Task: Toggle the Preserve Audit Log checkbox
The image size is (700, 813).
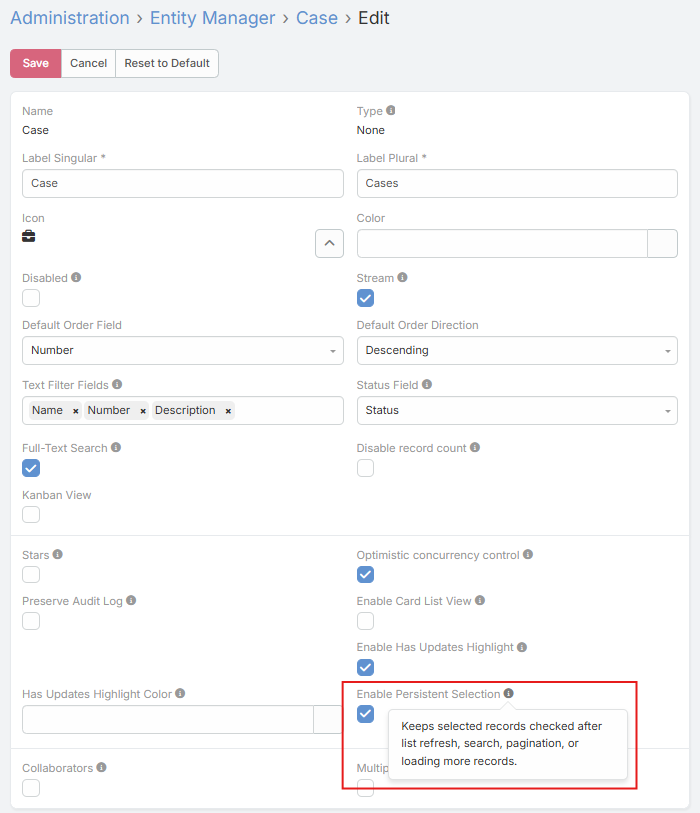Action: (x=31, y=621)
